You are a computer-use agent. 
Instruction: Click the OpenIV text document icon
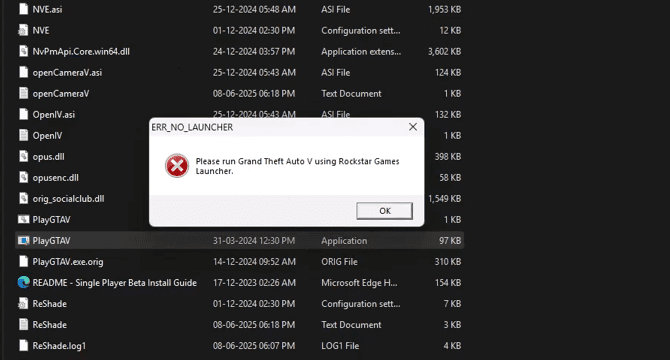24,135
